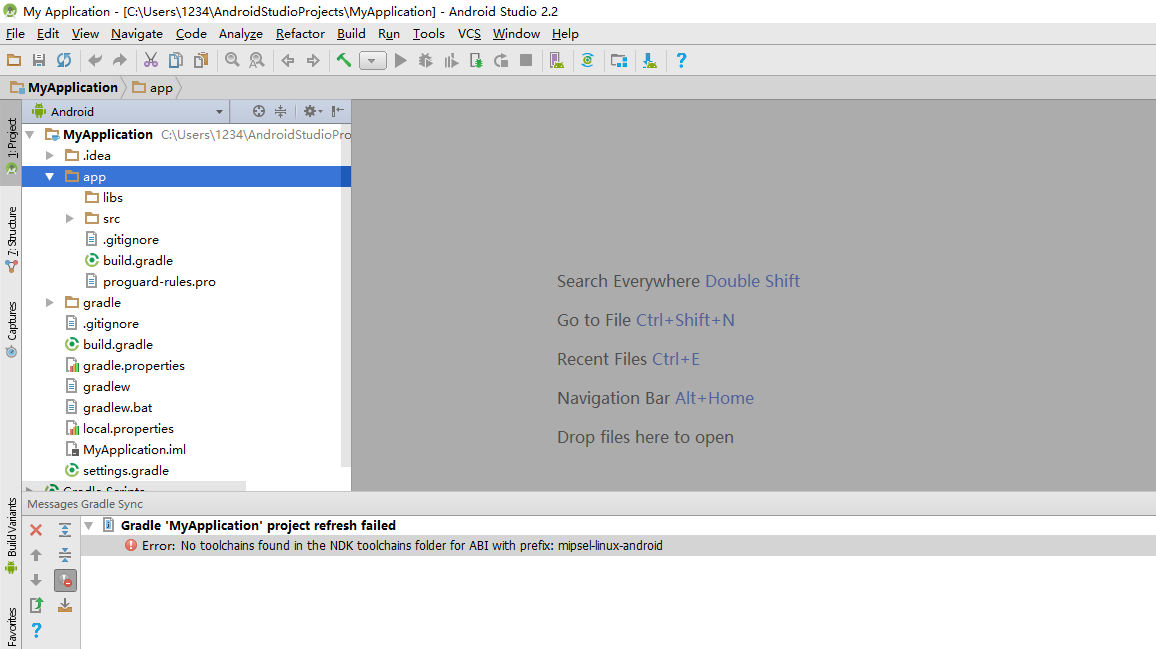Open the Project panel gear settings
Screen dimensions: 1156x649
[x=313, y=111]
